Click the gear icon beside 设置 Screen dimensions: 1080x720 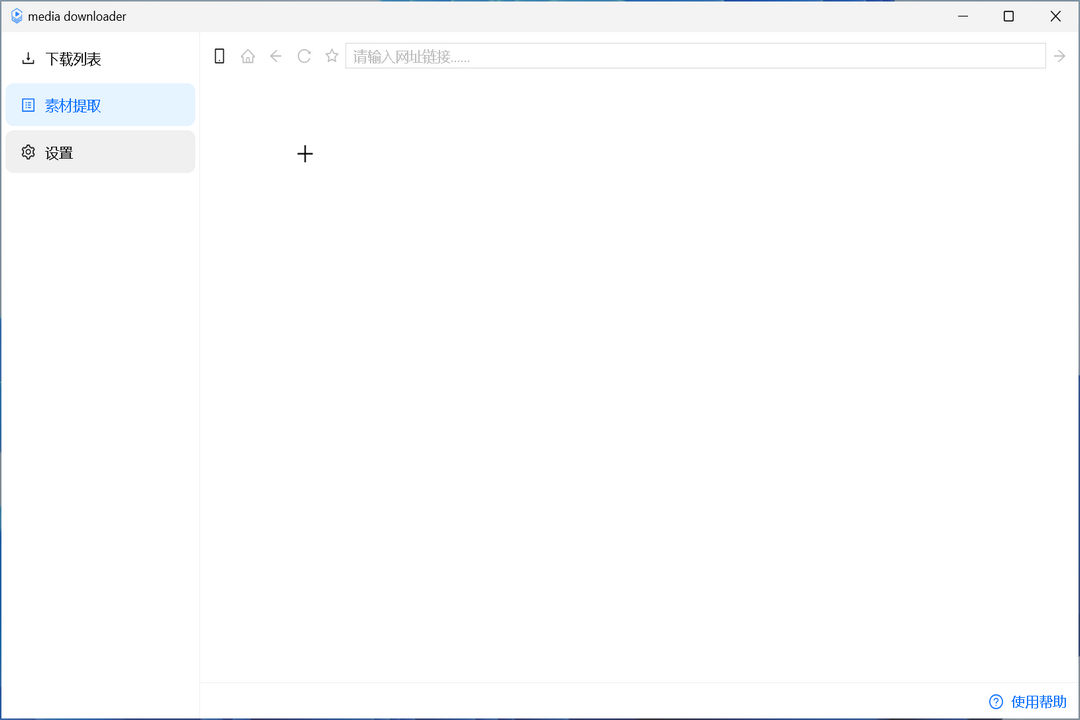point(28,152)
